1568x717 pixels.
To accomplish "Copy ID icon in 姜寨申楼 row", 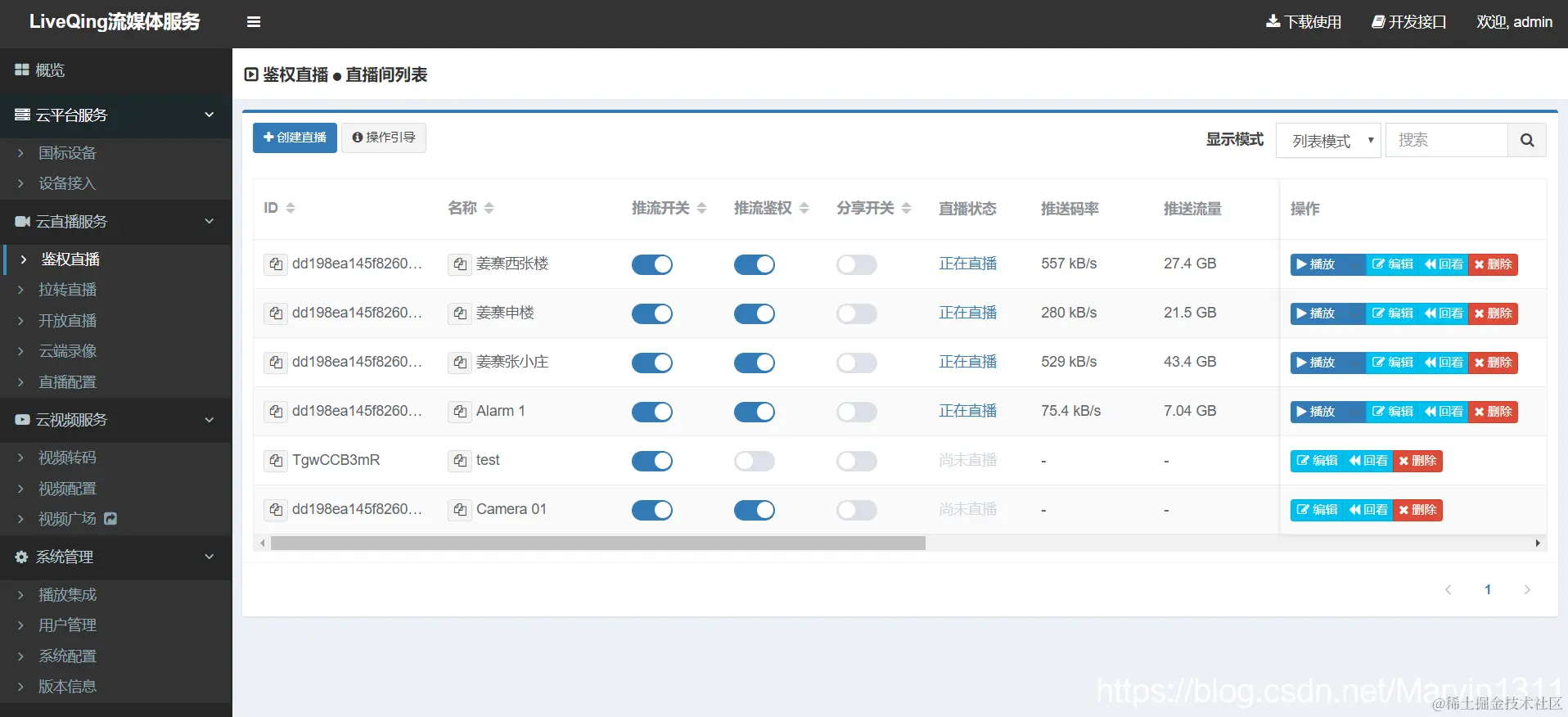I will [x=276, y=313].
